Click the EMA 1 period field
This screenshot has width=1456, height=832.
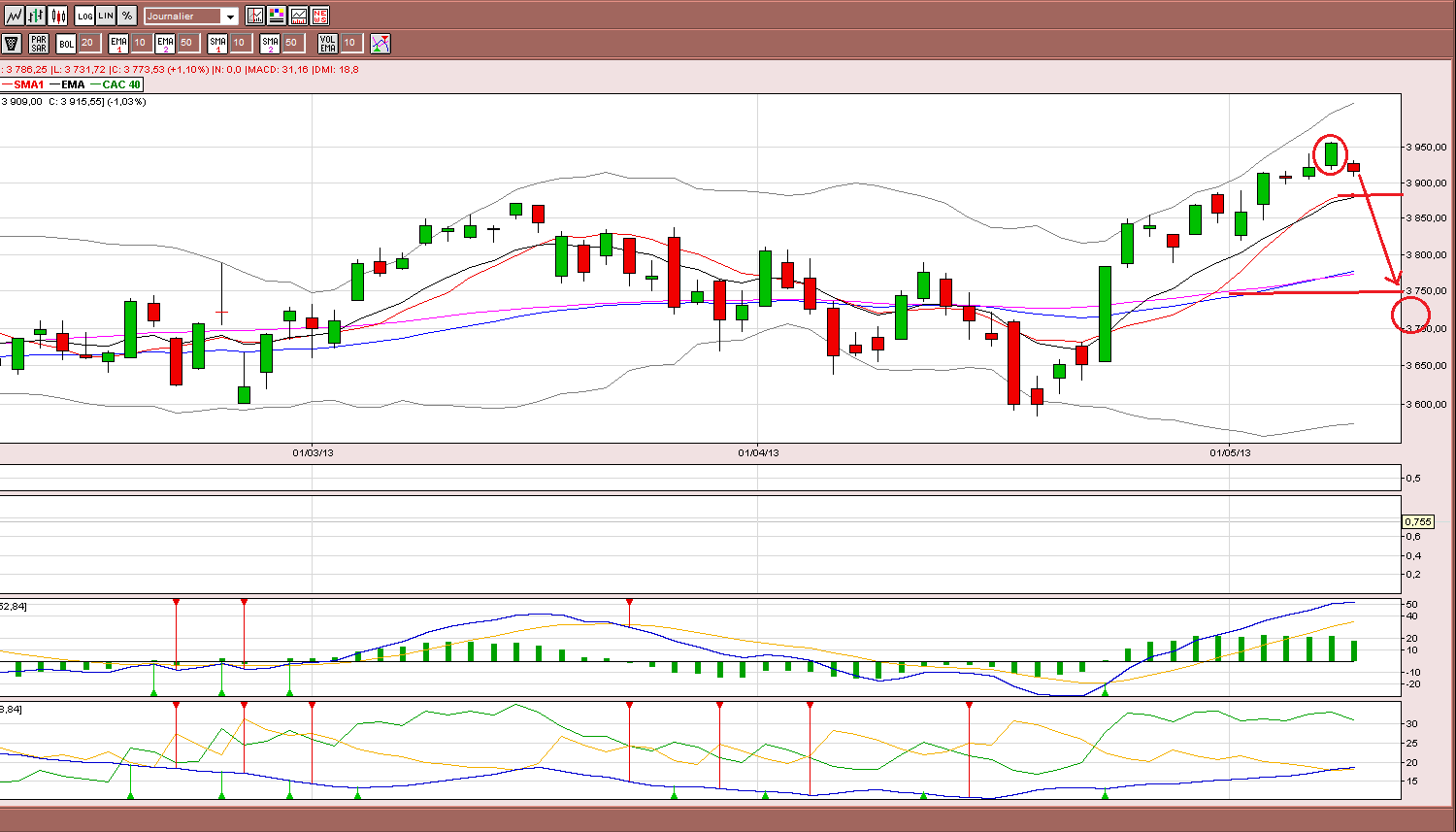tap(141, 43)
